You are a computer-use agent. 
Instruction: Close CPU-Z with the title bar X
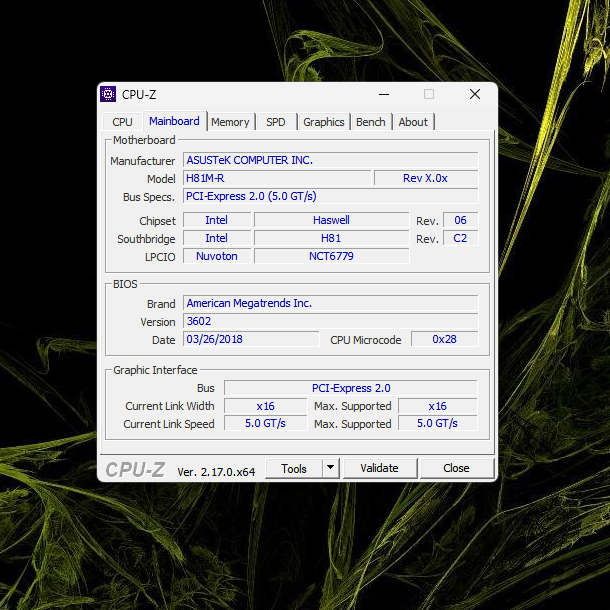click(475, 94)
